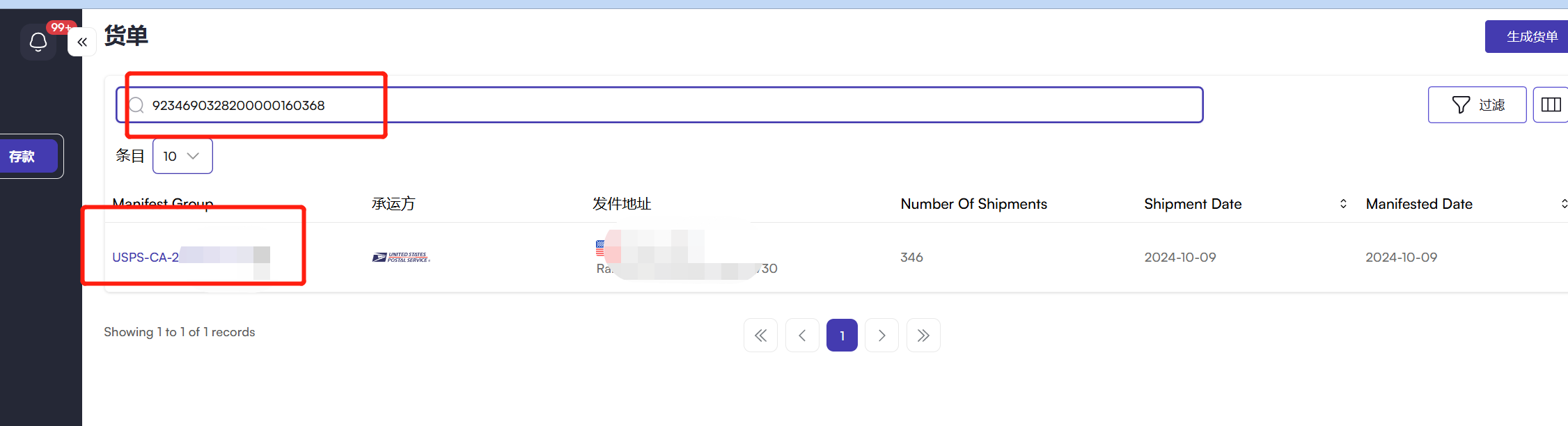
Task: Open the notifications bell icon
Action: pyautogui.click(x=38, y=42)
